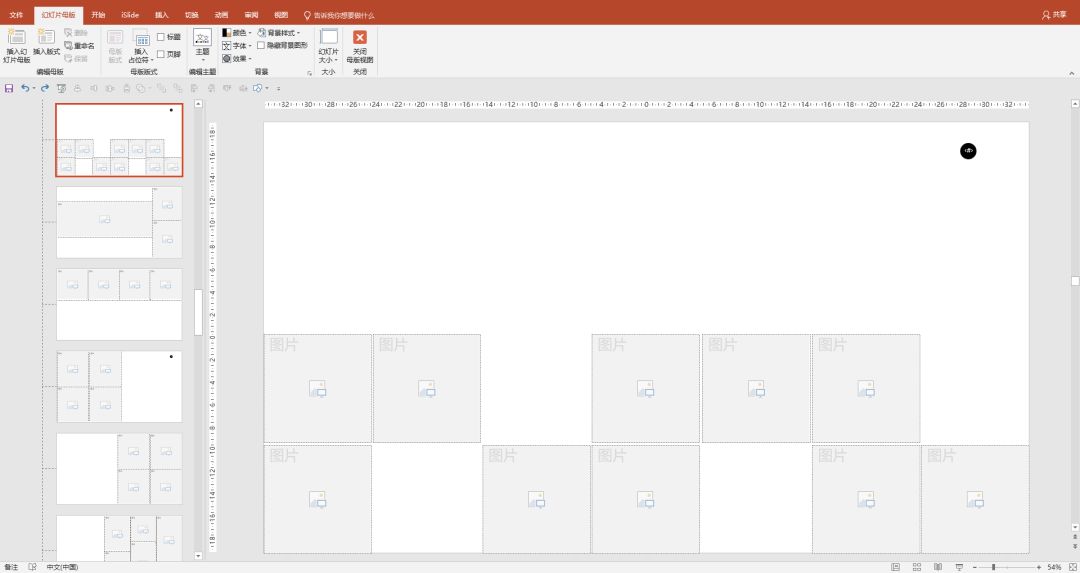Select the third layout thumbnail with four top pictures
The image size is (1080, 573).
click(x=119, y=304)
